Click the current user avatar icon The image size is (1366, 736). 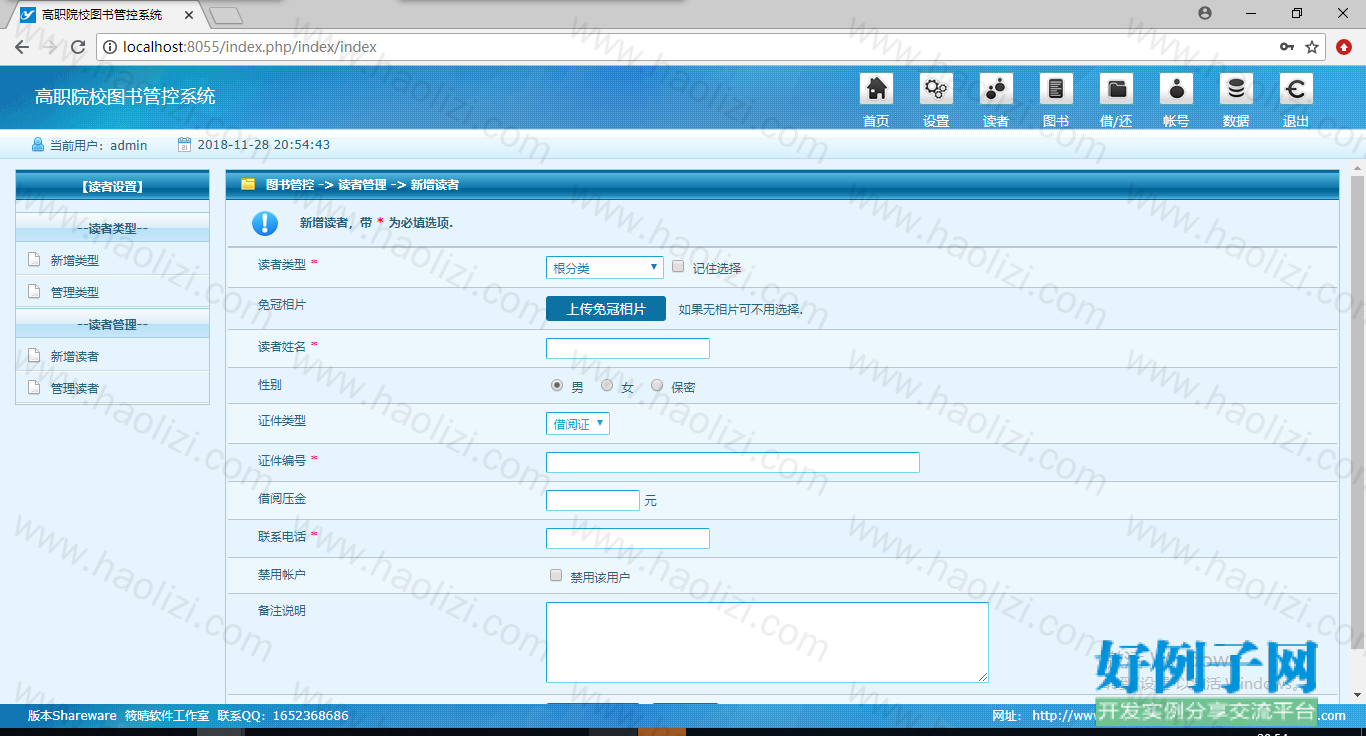tap(38, 145)
